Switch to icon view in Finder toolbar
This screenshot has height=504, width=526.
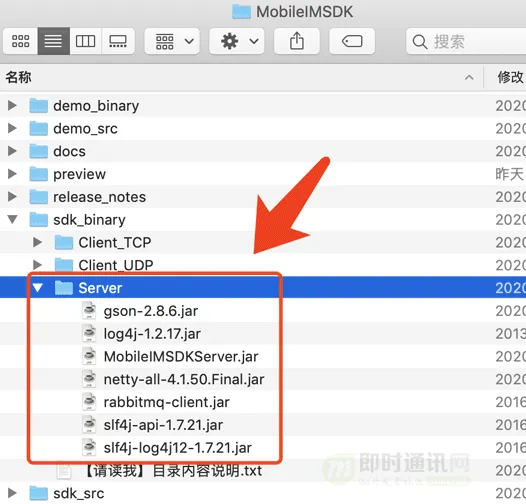click(20, 41)
